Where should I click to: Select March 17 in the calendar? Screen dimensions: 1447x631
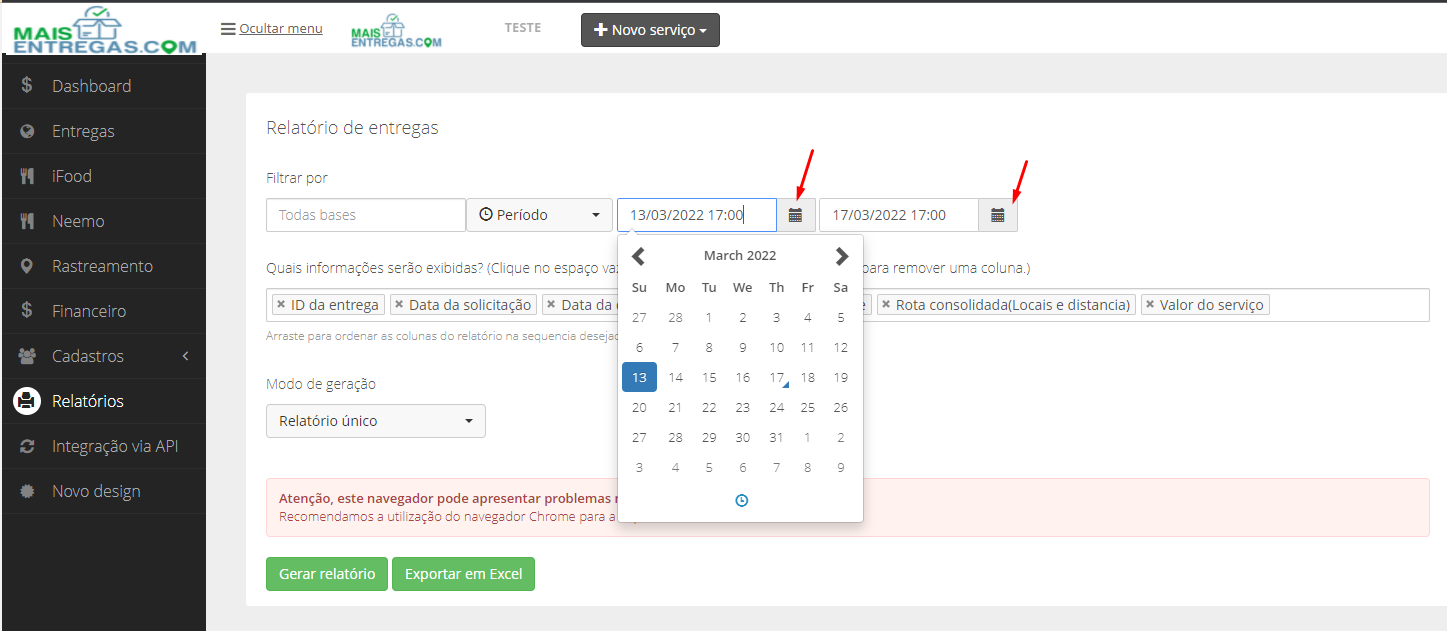pos(776,378)
